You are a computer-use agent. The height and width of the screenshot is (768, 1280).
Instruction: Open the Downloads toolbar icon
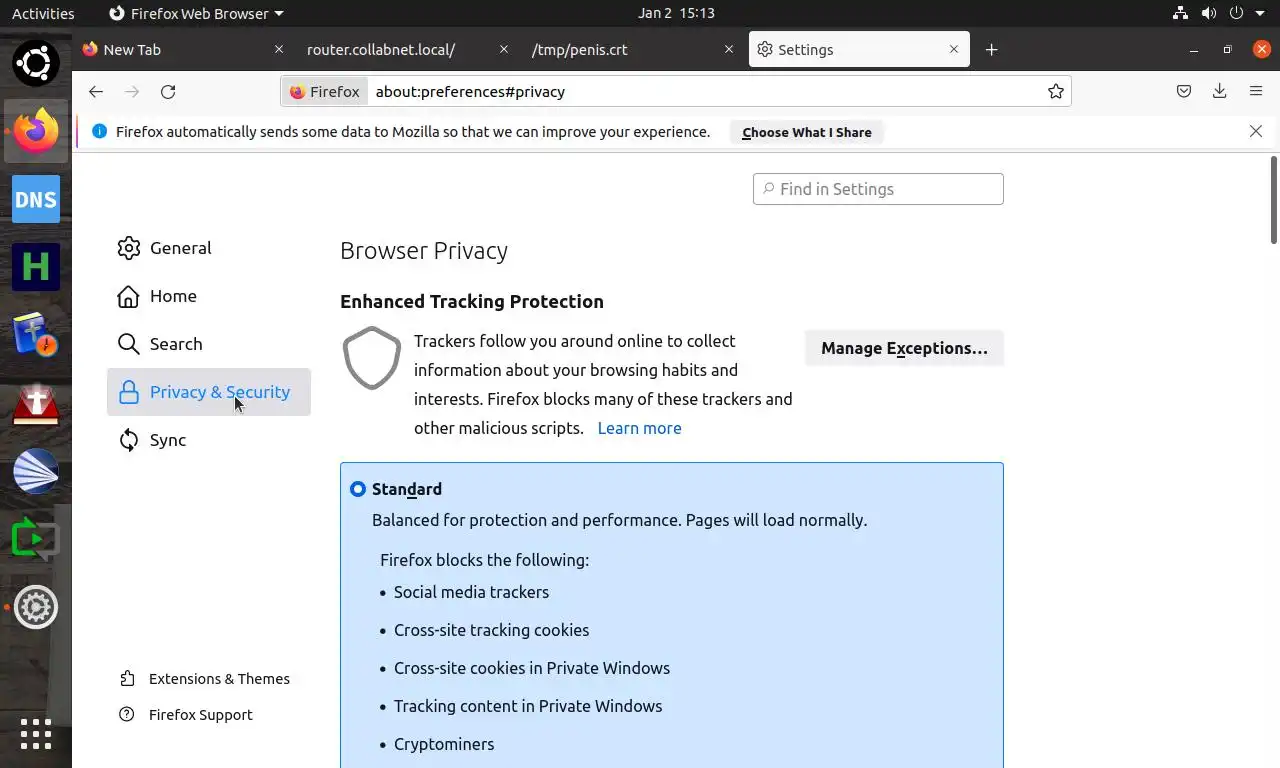click(x=1220, y=92)
